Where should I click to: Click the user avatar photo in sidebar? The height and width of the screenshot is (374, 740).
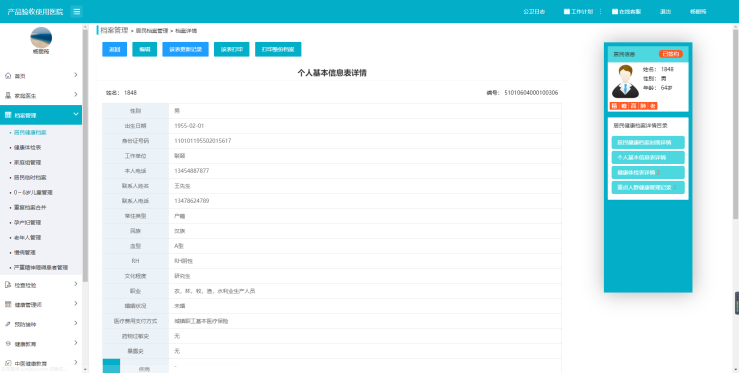(41, 37)
